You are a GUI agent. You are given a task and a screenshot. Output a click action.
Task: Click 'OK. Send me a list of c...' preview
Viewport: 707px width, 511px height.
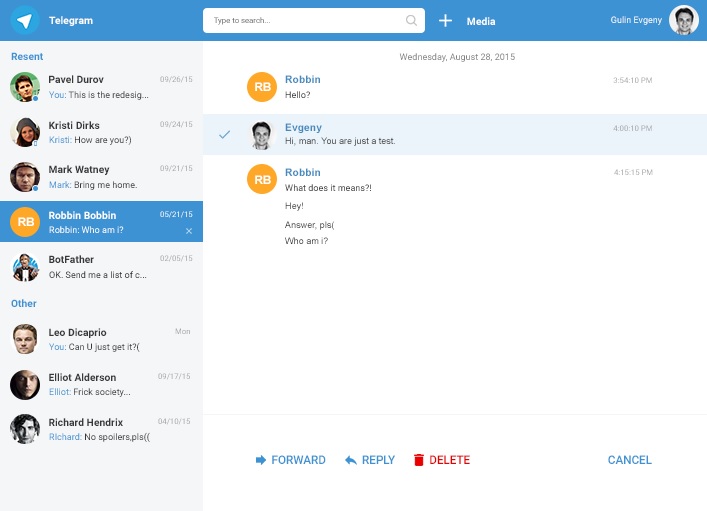coord(97,275)
